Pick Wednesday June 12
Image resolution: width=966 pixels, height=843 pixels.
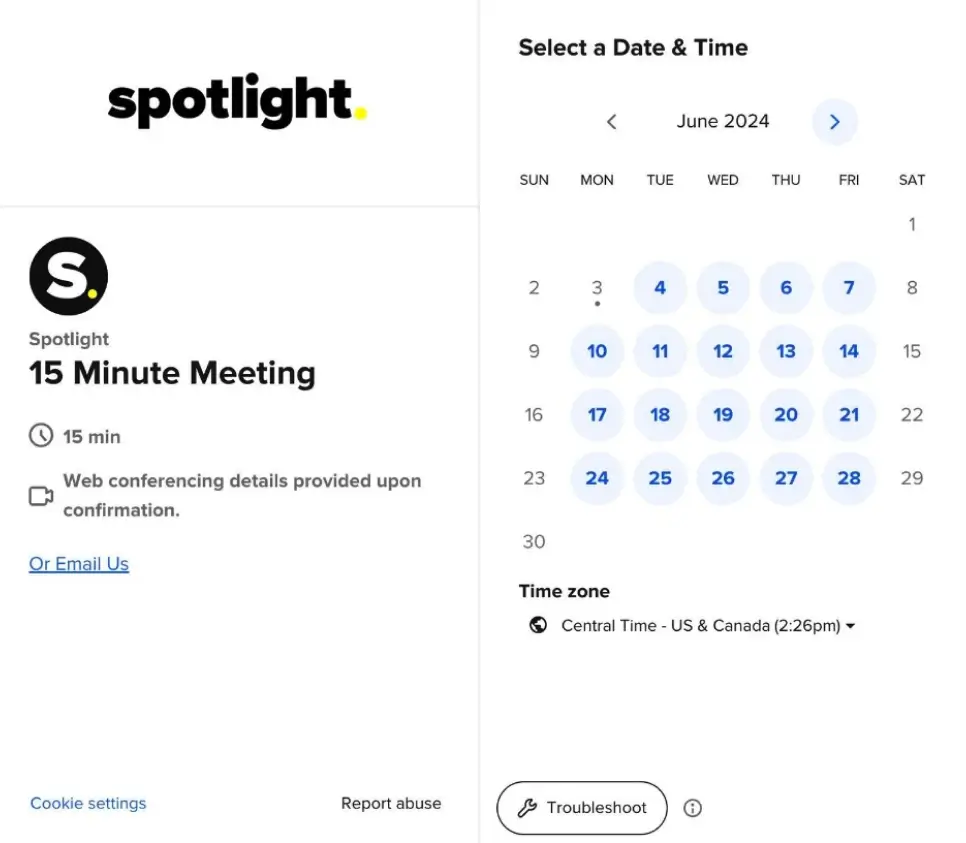(x=723, y=351)
